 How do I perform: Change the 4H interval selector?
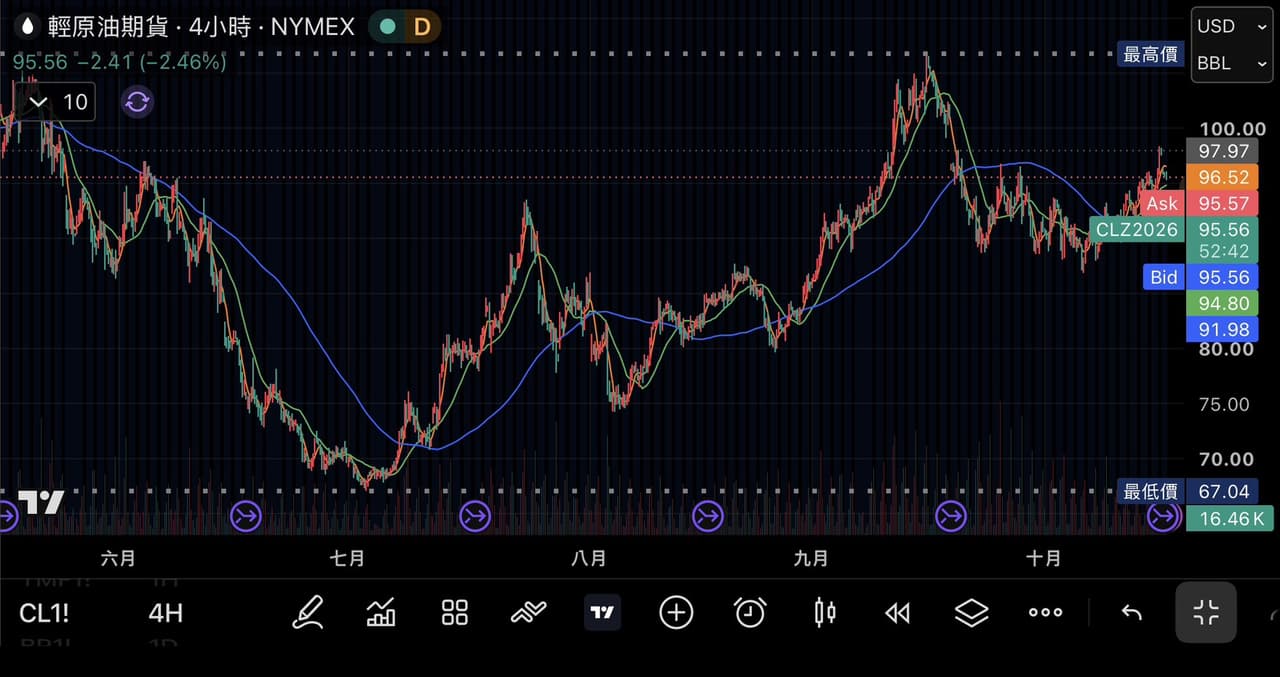[x=165, y=613]
